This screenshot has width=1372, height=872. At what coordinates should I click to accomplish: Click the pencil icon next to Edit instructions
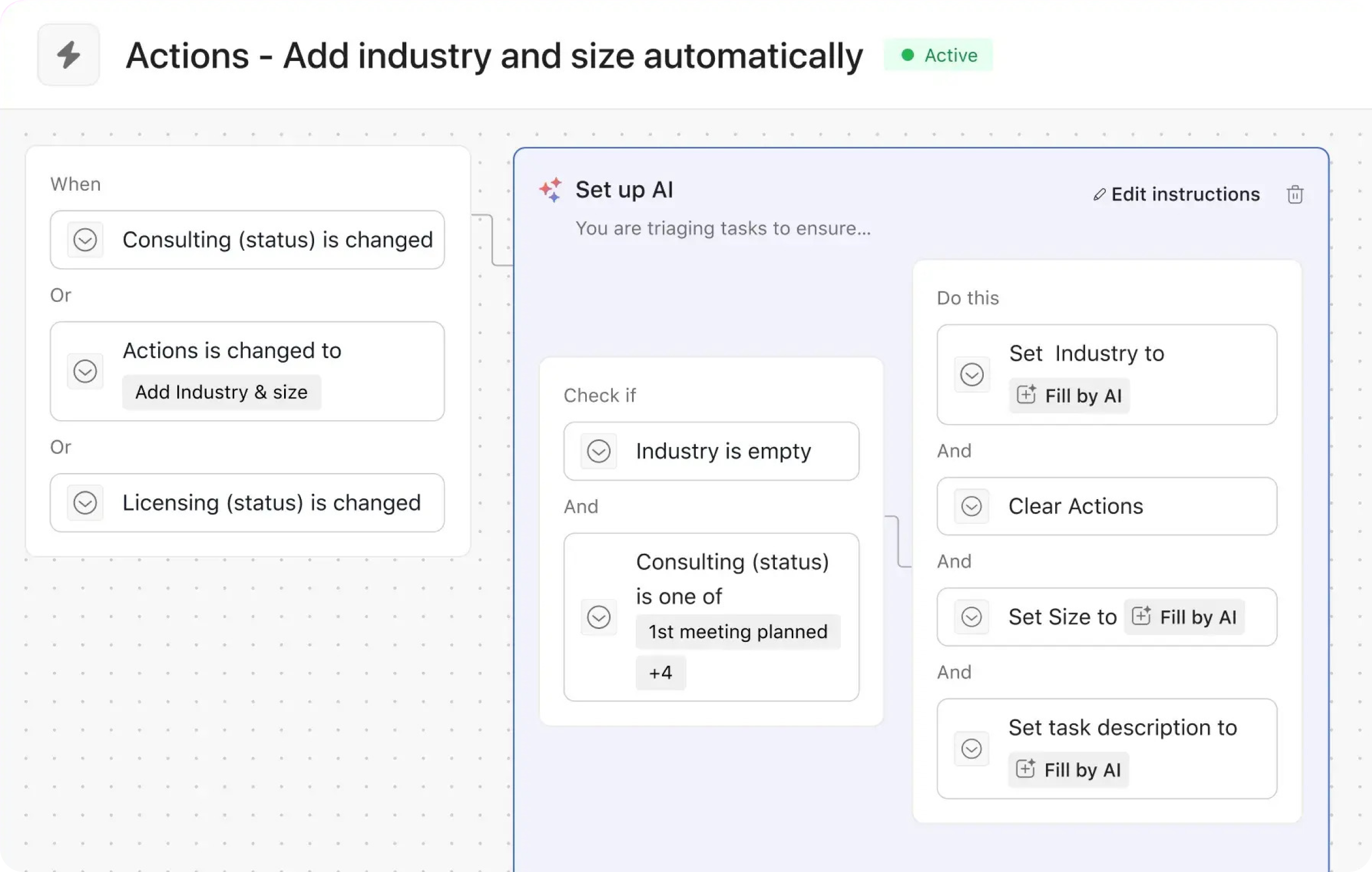(x=1099, y=195)
